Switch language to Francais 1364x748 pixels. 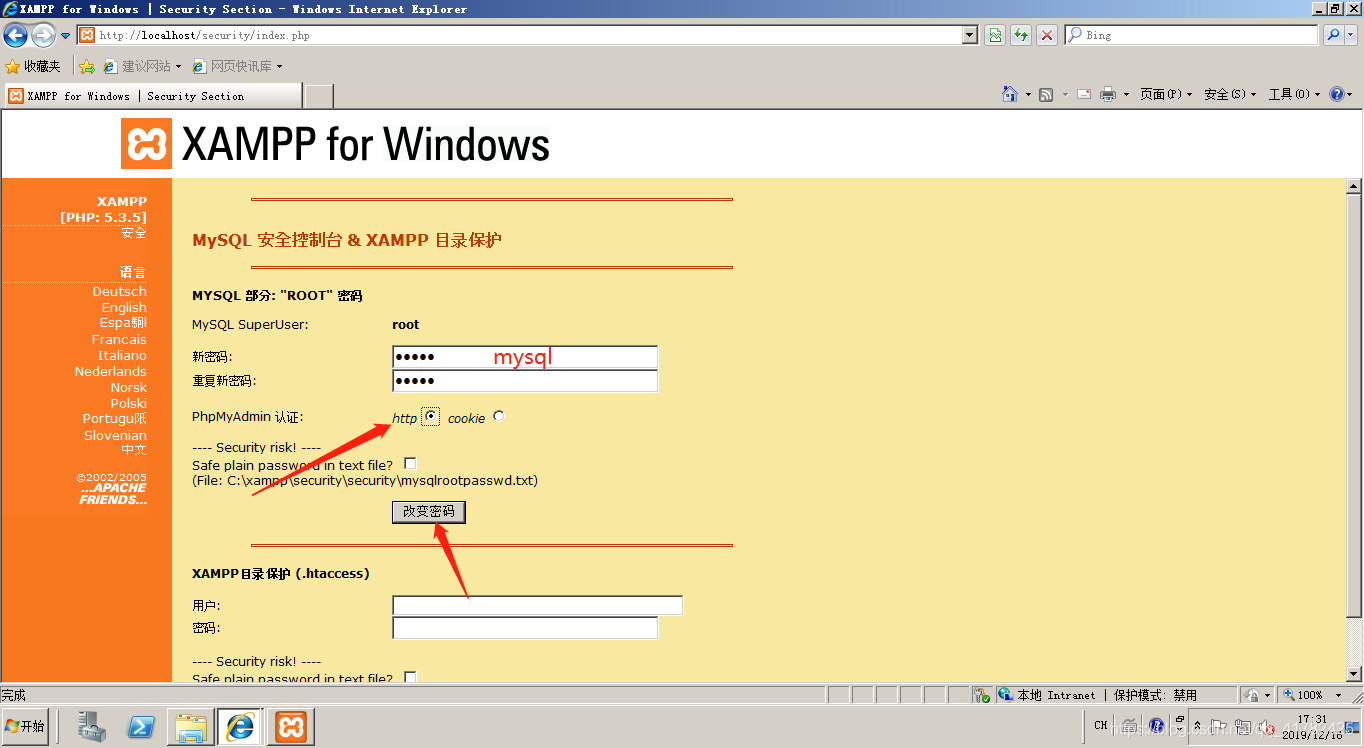(x=119, y=339)
